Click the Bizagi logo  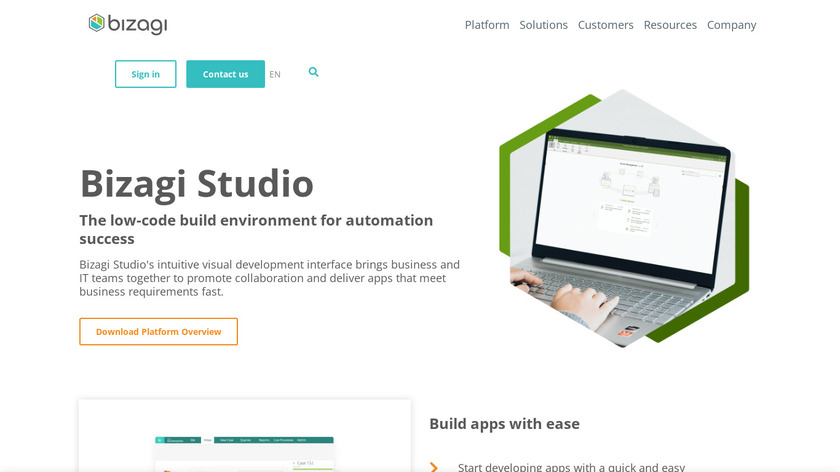pos(128,24)
